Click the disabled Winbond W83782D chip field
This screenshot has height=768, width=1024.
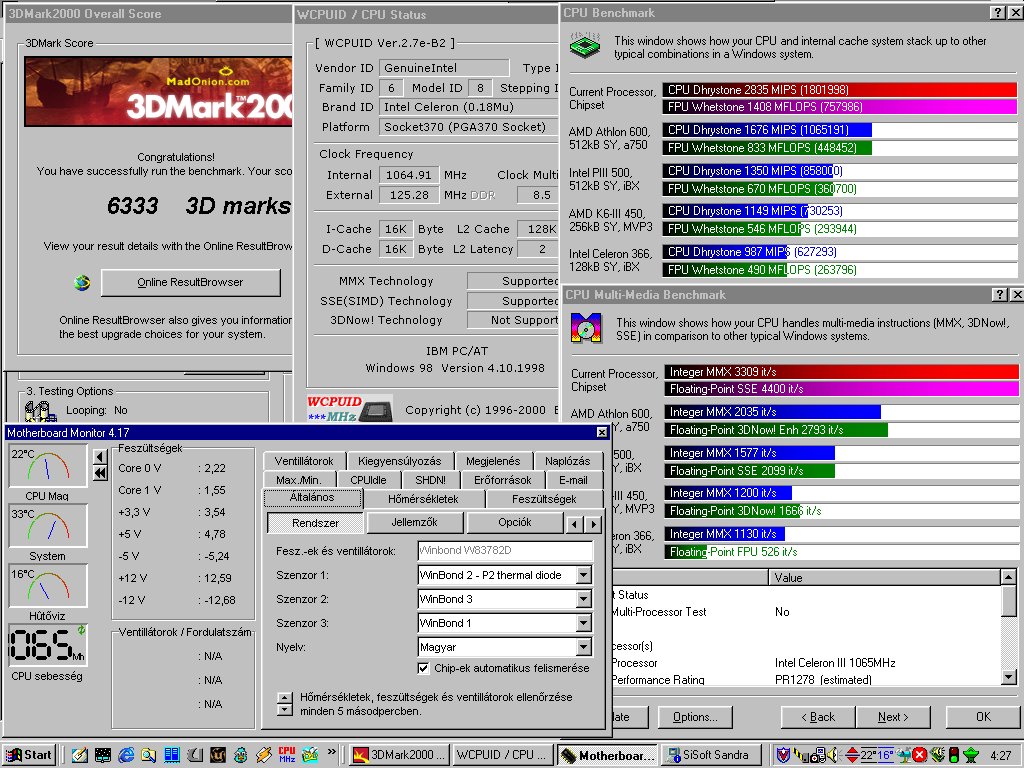click(x=505, y=551)
